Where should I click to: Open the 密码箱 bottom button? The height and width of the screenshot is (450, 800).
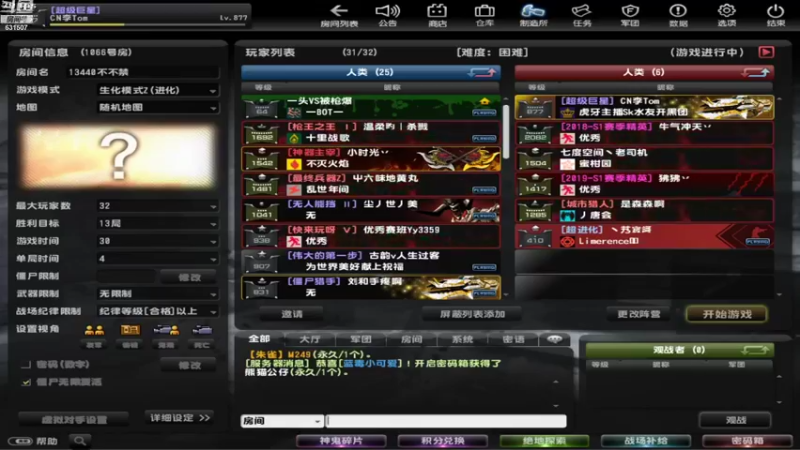click(x=747, y=441)
